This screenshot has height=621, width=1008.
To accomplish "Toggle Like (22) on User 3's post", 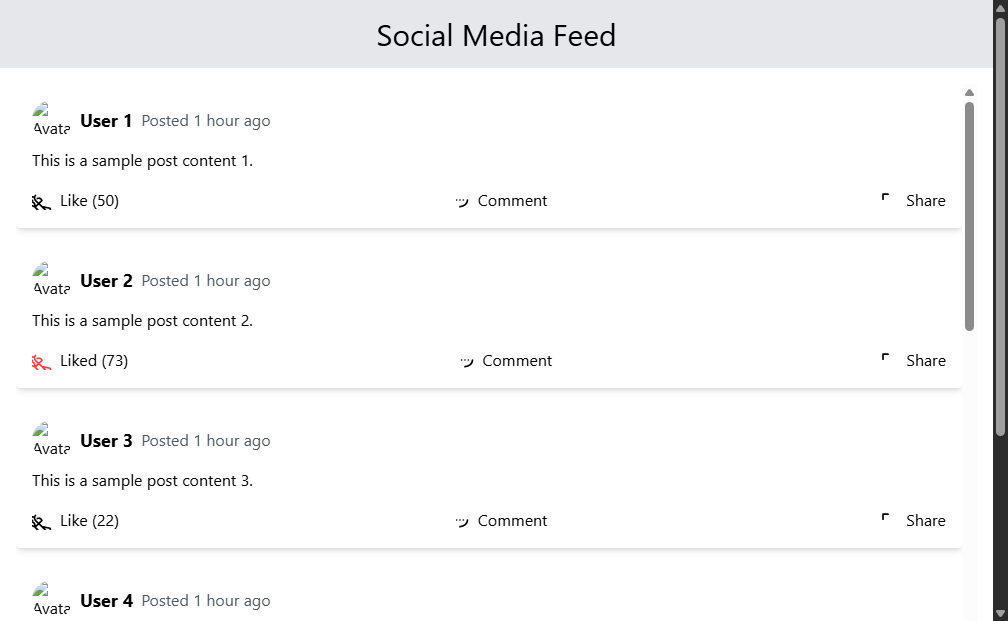I will tap(76, 521).
